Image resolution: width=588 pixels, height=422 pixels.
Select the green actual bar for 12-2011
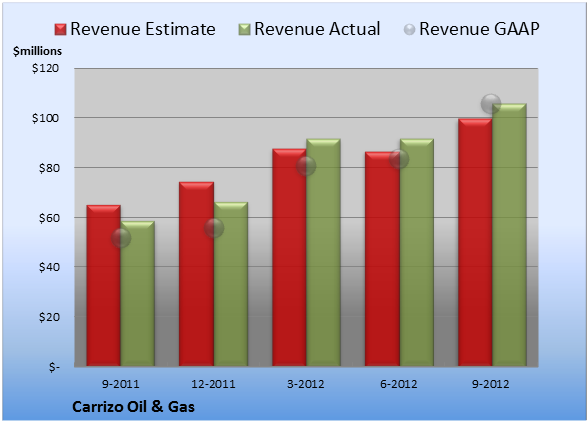tap(231, 284)
